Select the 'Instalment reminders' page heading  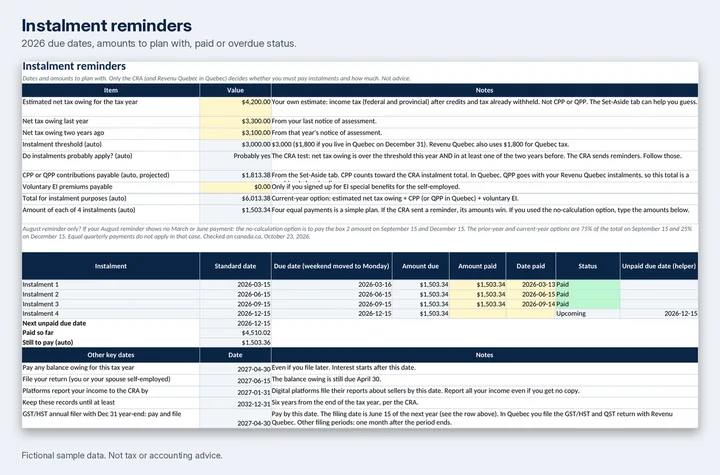coord(107,26)
